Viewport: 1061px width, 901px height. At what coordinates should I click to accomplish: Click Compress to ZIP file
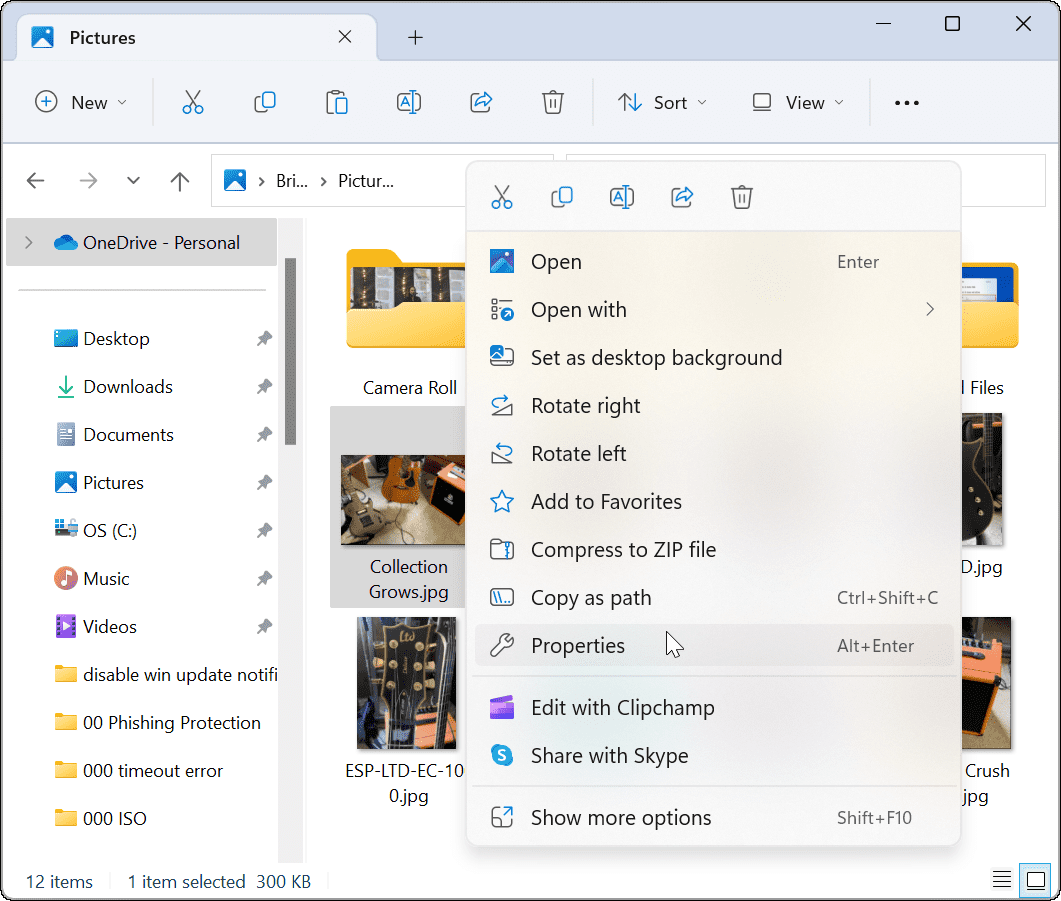(622, 549)
